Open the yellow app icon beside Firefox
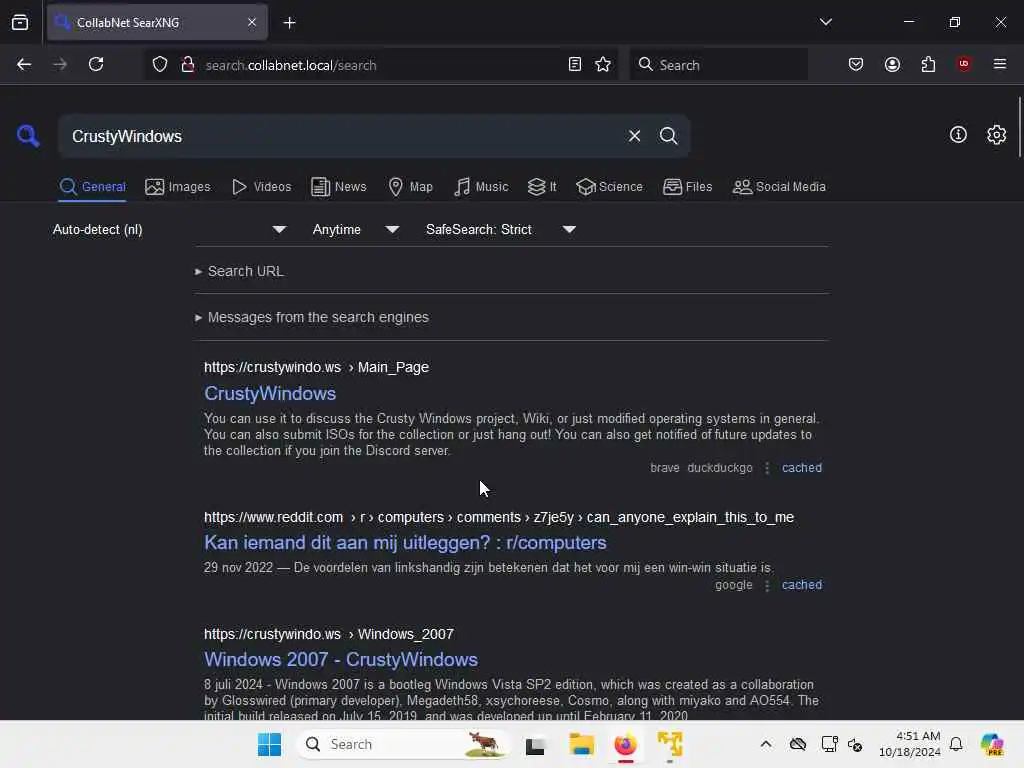This screenshot has width=1024, height=768. pos(669,744)
